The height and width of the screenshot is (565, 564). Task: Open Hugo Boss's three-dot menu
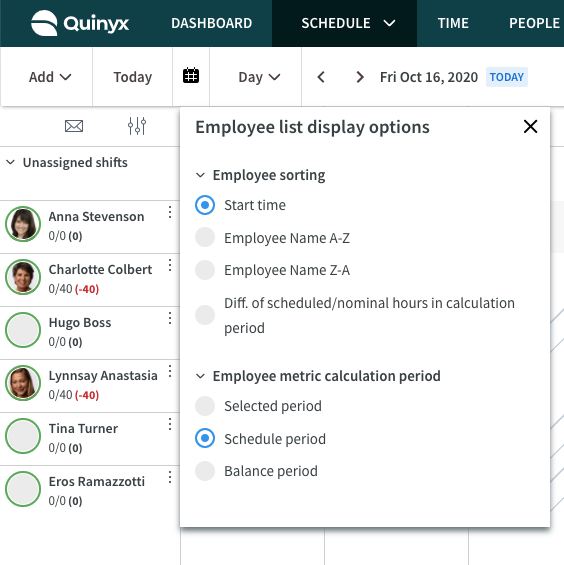[x=170, y=318]
